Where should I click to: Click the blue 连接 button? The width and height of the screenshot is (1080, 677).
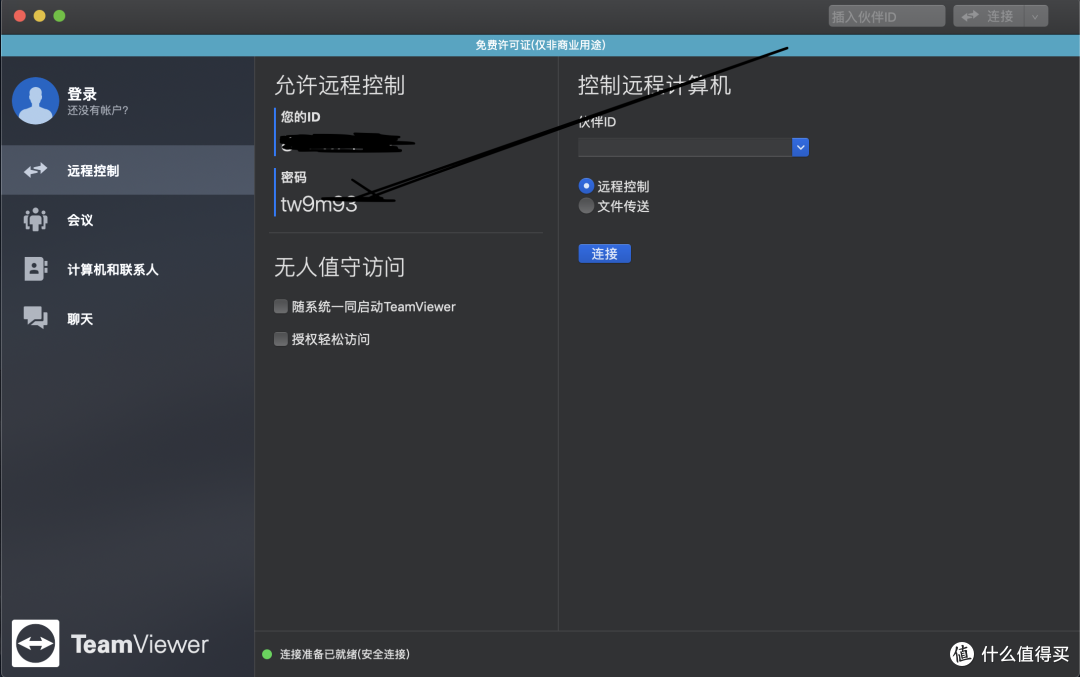coord(604,253)
